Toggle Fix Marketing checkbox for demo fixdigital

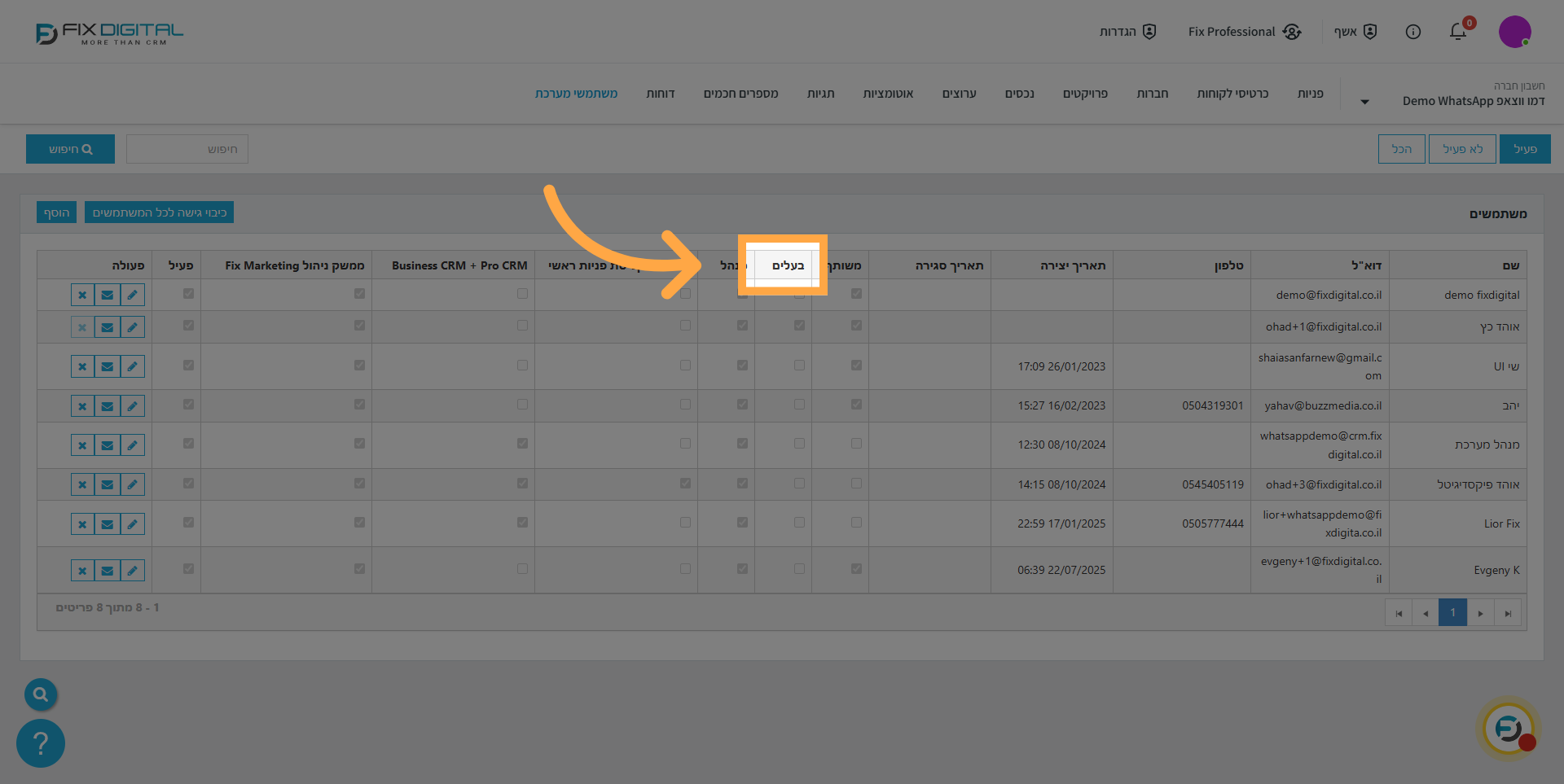tap(359, 294)
